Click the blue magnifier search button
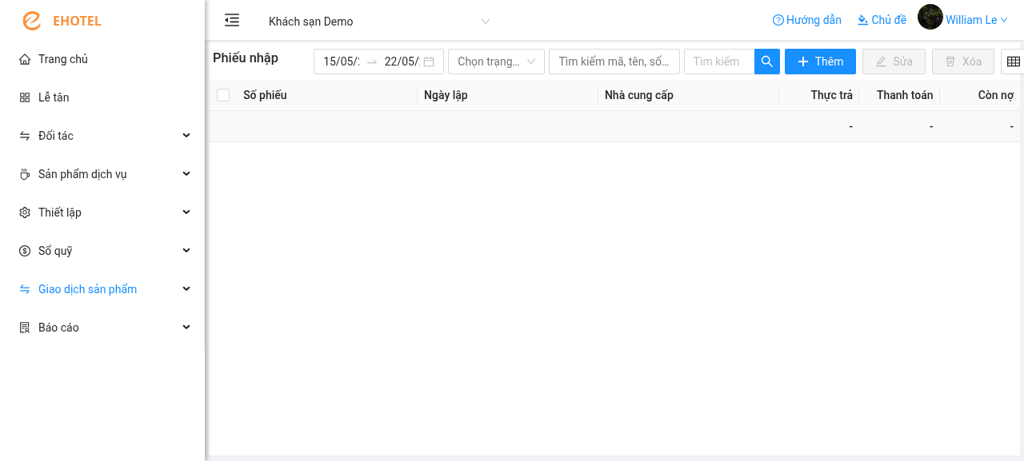Image resolution: width=1024 pixels, height=461 pixels. [x=767, y=61]
